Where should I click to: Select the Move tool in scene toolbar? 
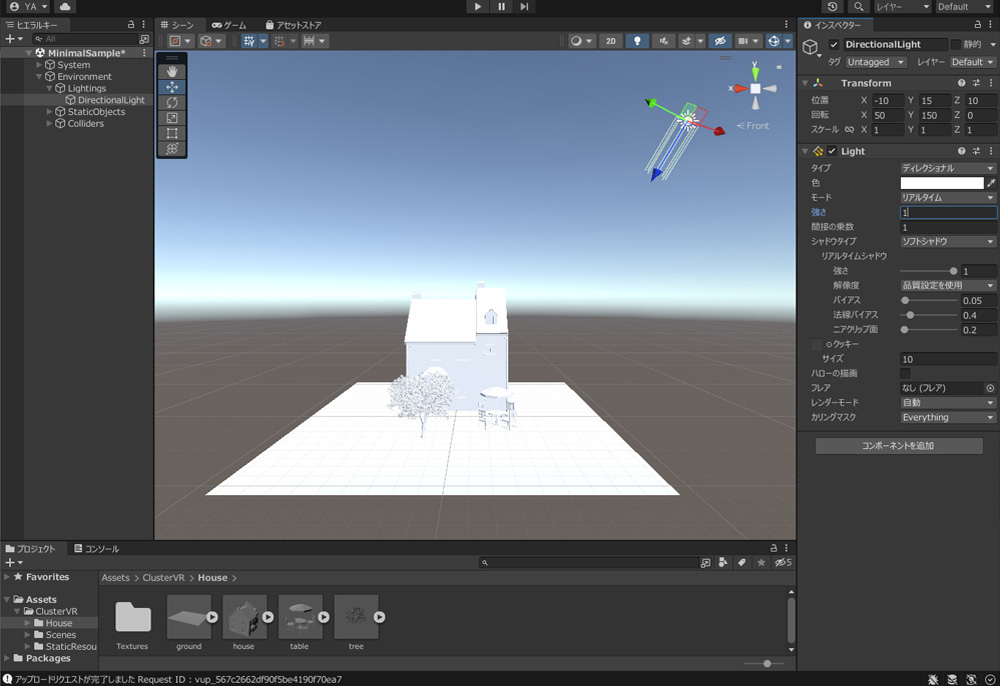pyautogui.click(x=172, y=87)
